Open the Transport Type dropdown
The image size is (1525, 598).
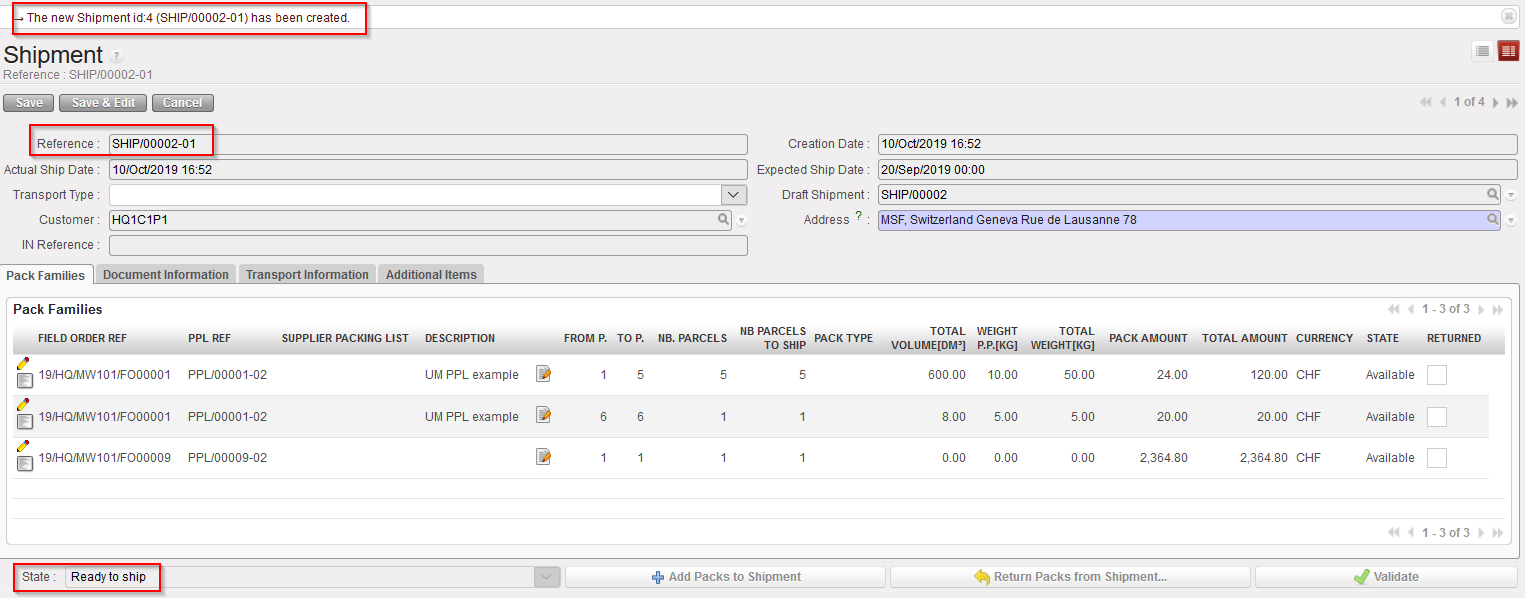[x=734, y=195]
